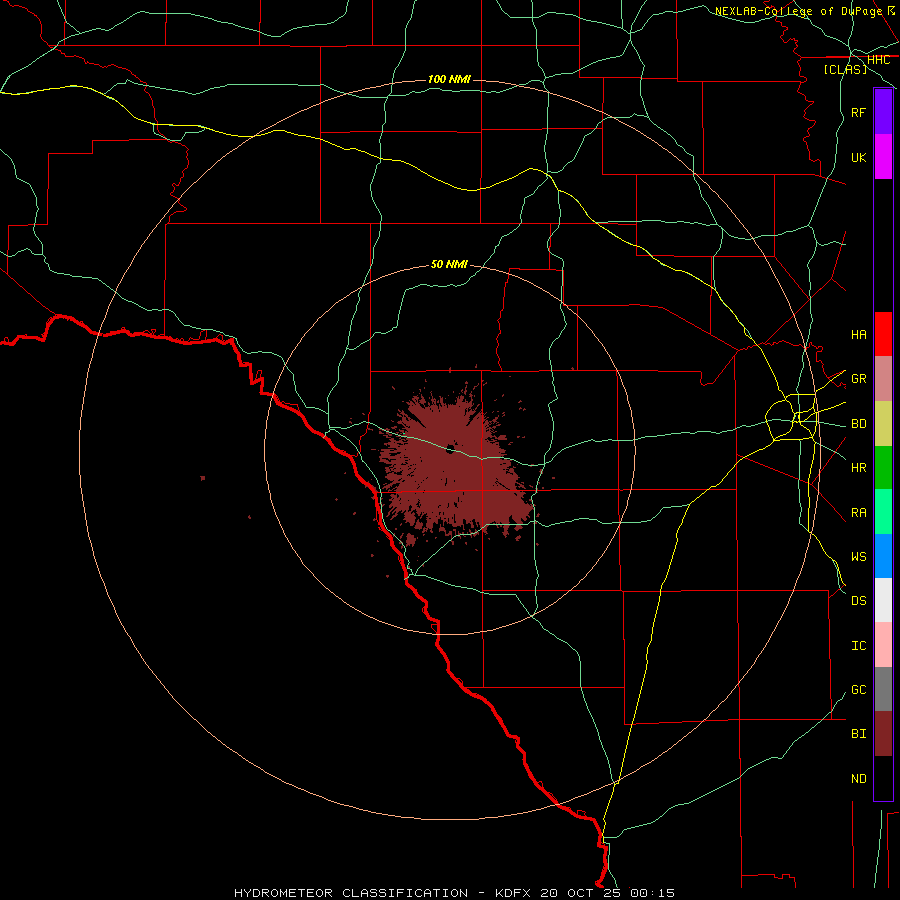Click the 'HR' legend label
This screenshot has height=900, width=900.
[858, 468]
